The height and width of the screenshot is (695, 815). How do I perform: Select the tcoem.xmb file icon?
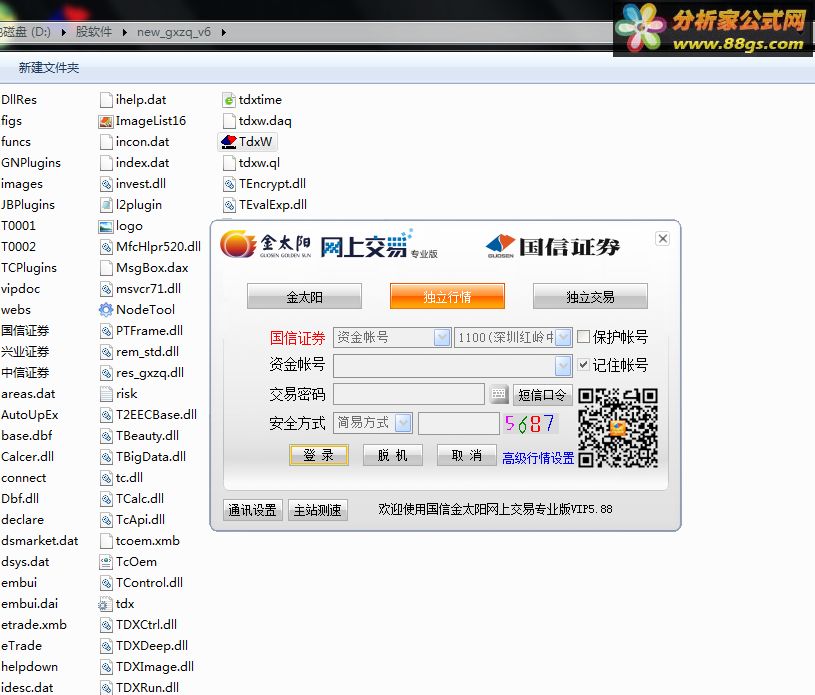tap(106, 541)
